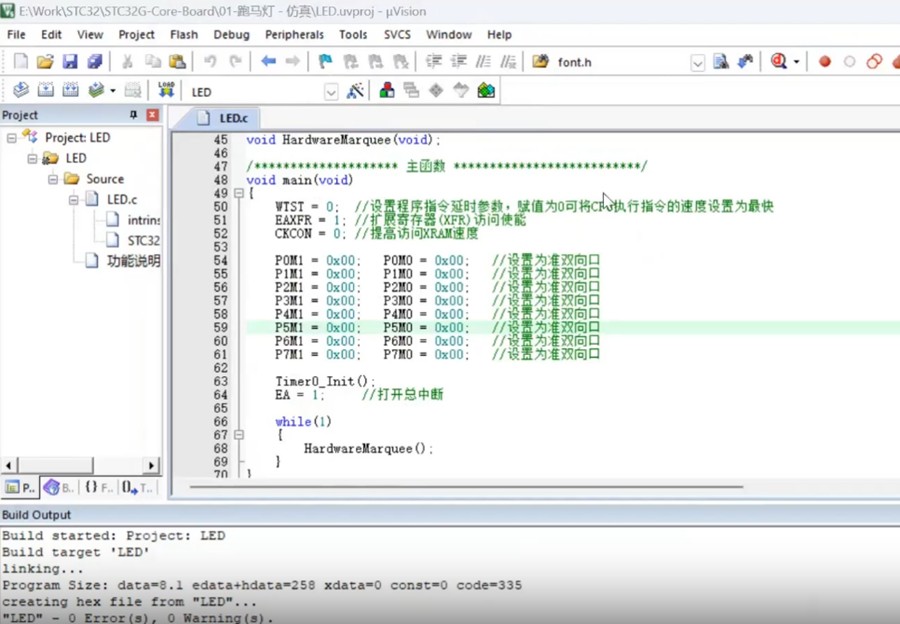
Task: Select the 功能说明 file in project tree
Action: [x=132, y=261]
